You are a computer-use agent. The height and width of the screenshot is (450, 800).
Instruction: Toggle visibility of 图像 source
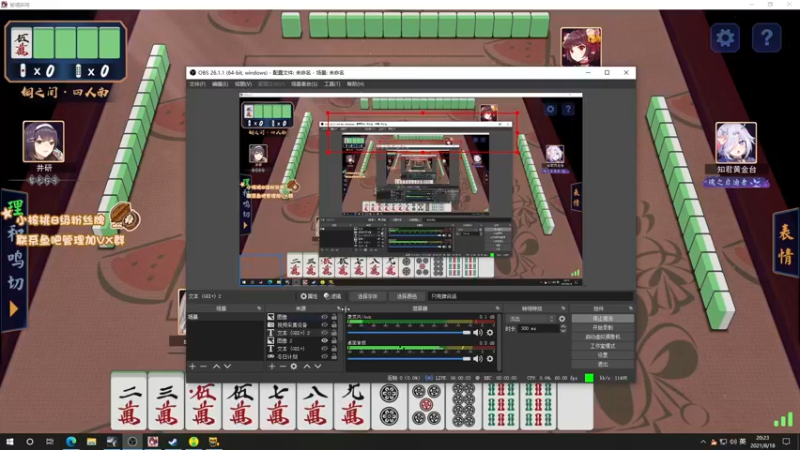pos(324,317)
